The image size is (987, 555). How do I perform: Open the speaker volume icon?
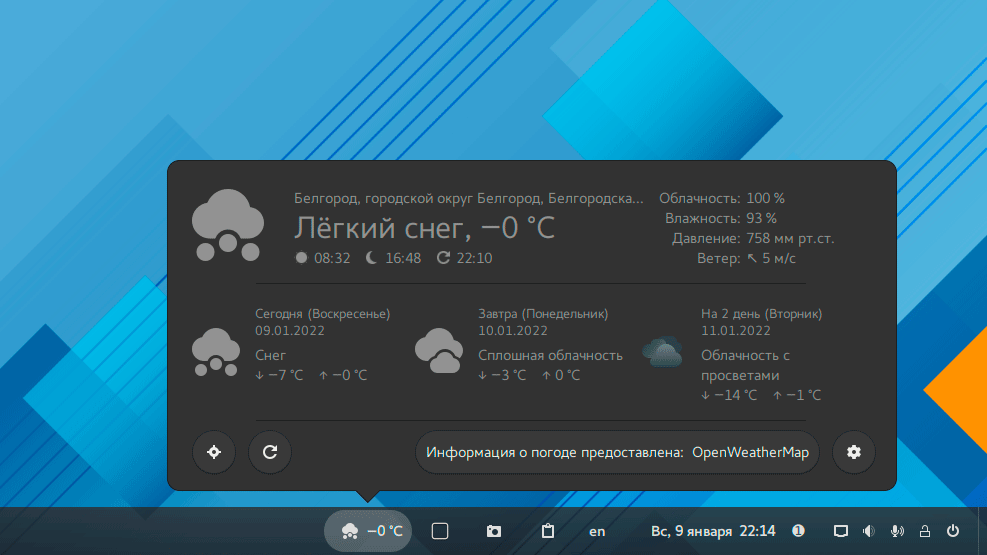coord(869,531)
